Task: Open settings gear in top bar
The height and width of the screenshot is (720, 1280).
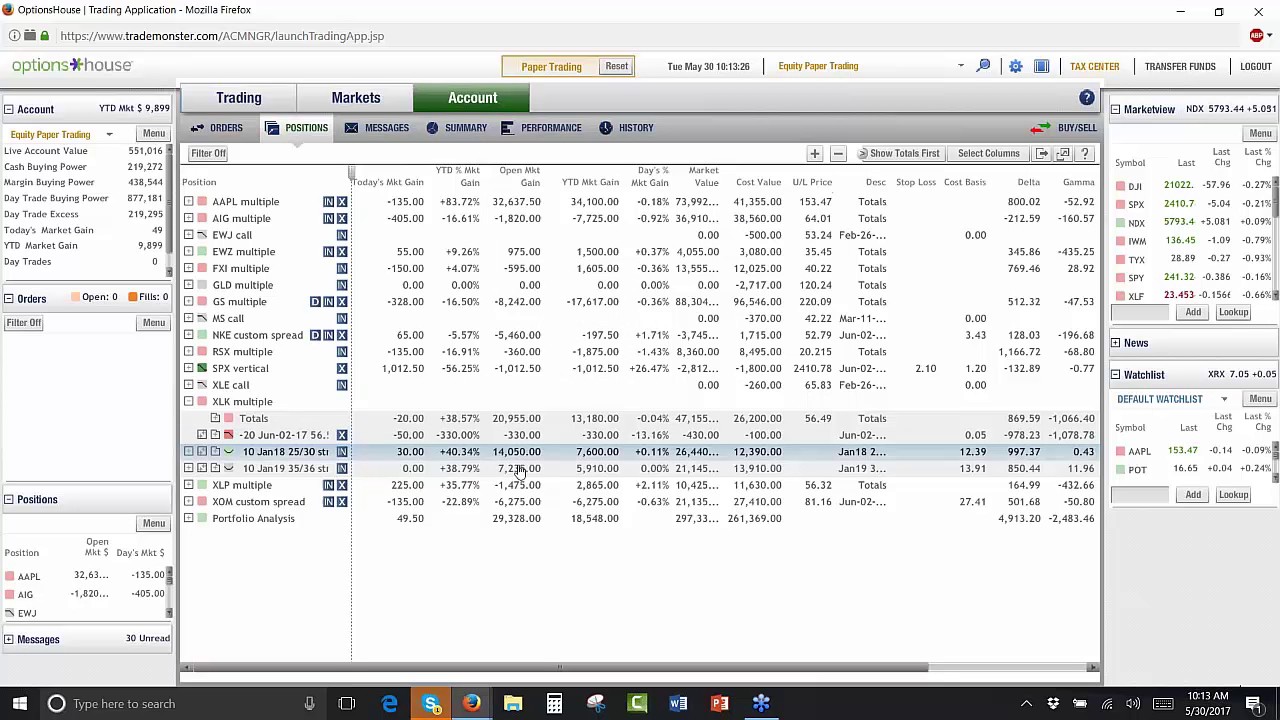Action: [1015, 66]
